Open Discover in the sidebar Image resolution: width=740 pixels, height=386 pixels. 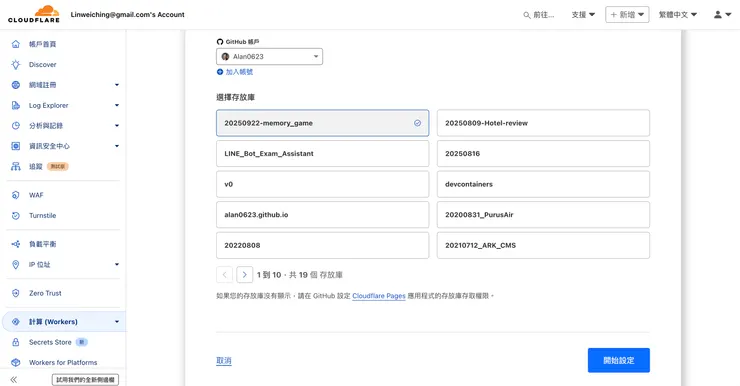coord(42,65)
